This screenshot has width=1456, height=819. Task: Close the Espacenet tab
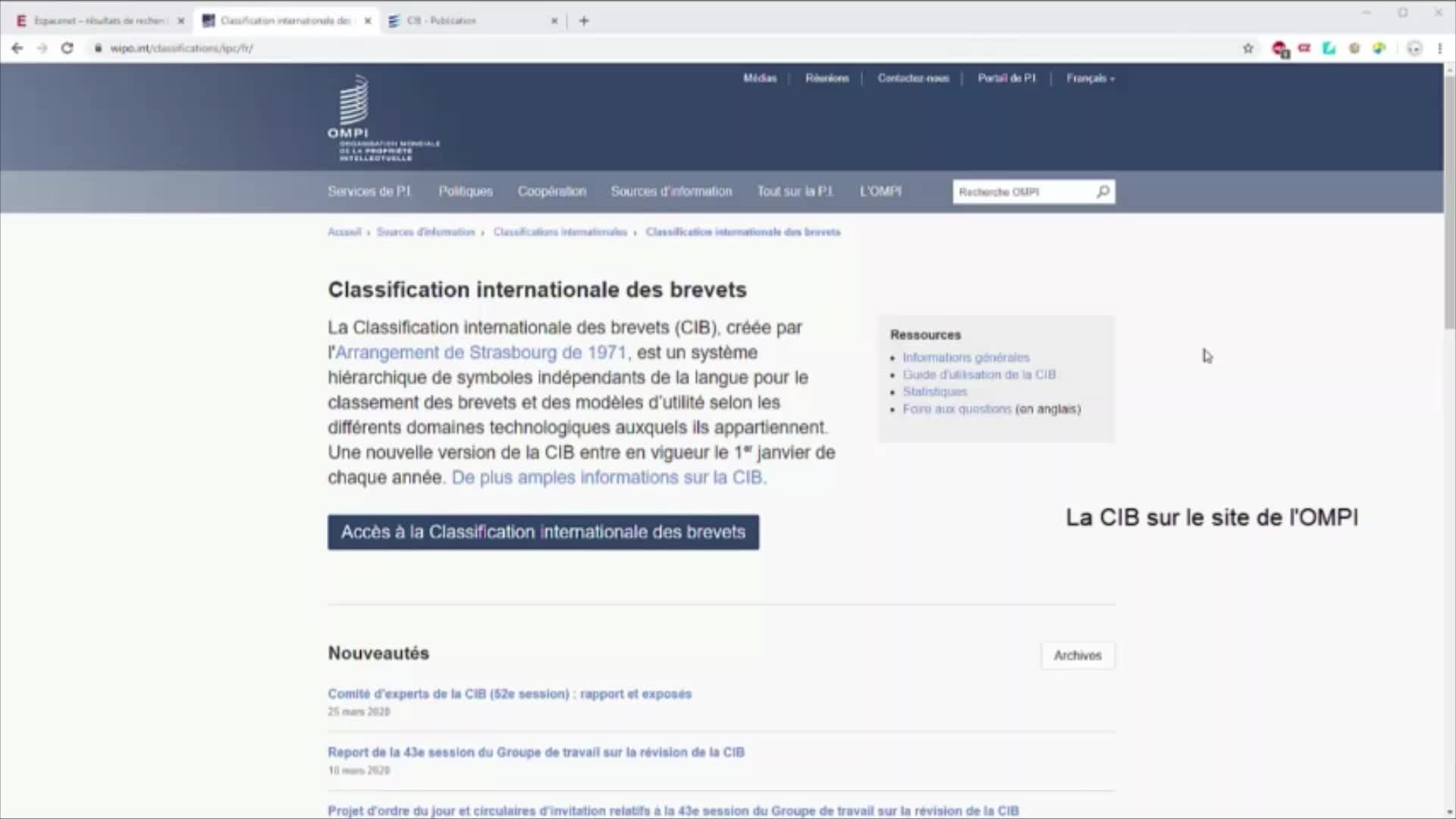coord(180,20)
